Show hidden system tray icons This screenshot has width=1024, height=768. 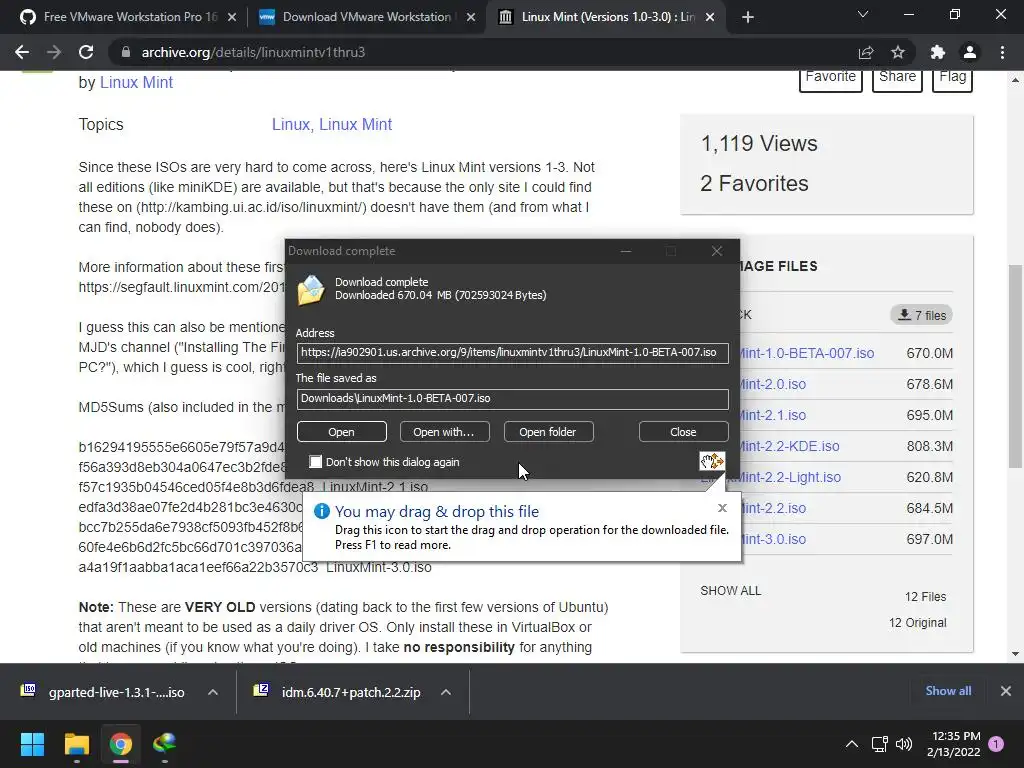point(852,744)
